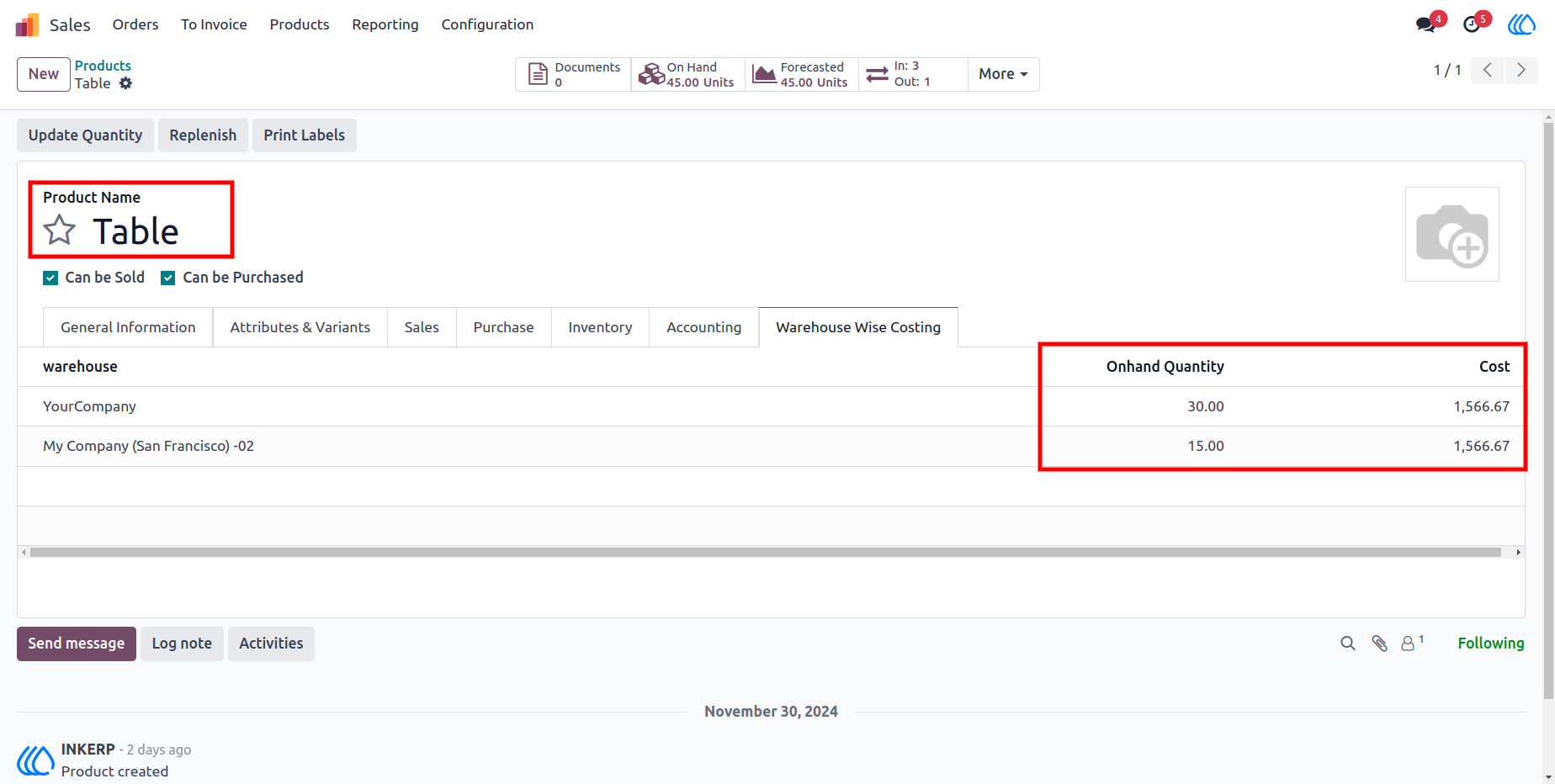Click the 1,566.67 cost in YourCompany row
Image resolution: width=1555 pixels, height=784 pixels.
(x=1481, y=406)
